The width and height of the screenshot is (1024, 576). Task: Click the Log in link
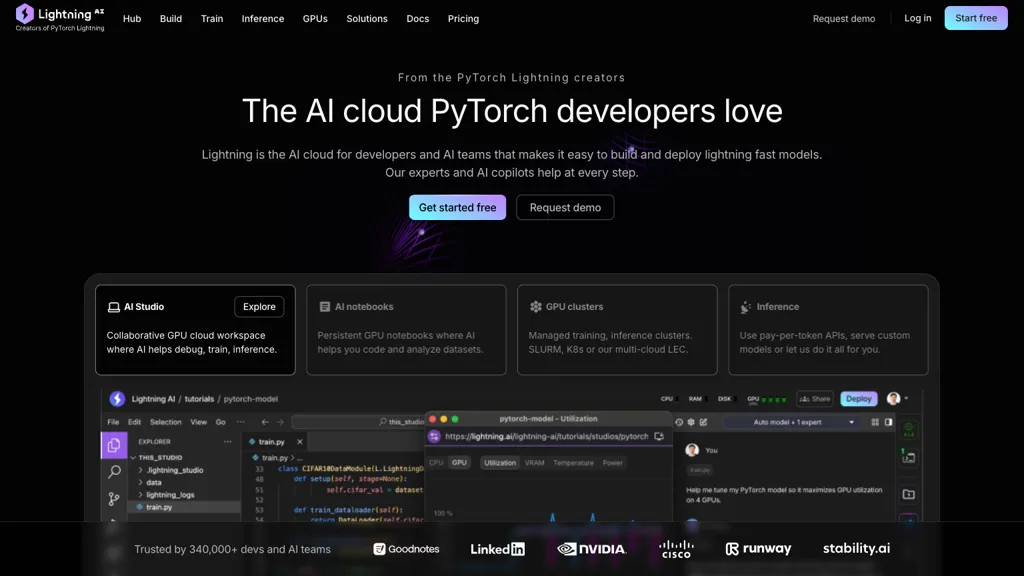[918, 18]
